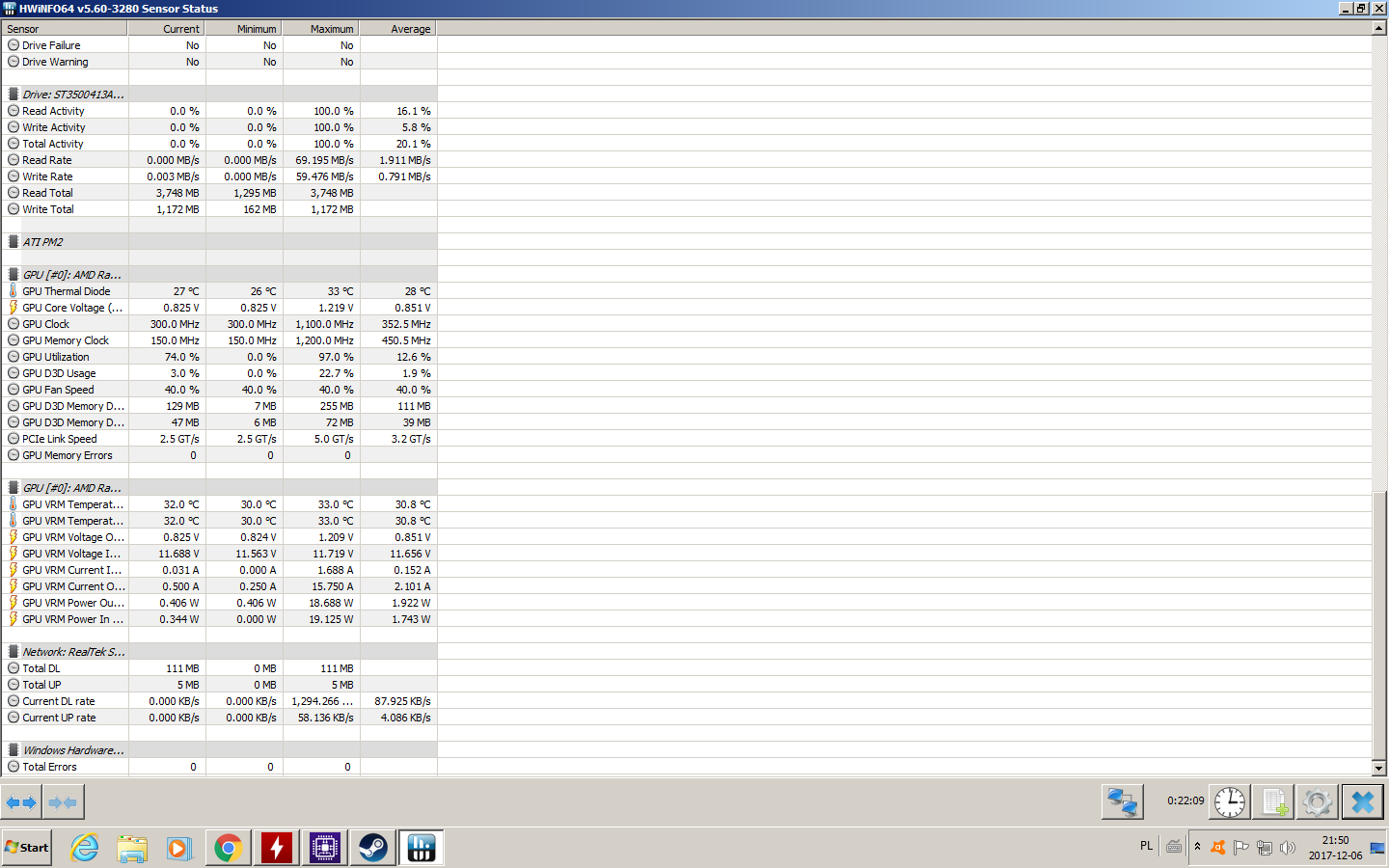
Task: Select the GPU Memory Clock sensor label
Action: 66,340
